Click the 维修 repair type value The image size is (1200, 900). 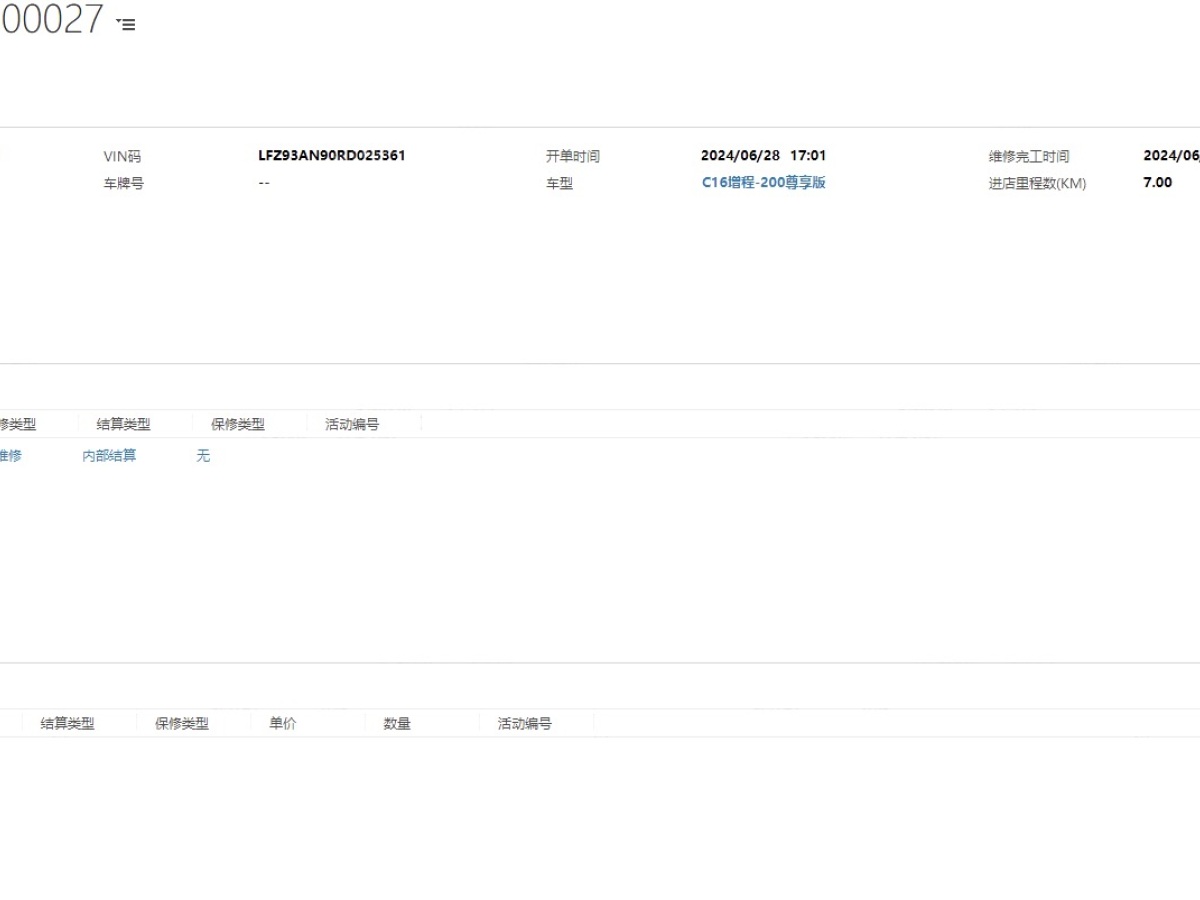pos(10,456)
